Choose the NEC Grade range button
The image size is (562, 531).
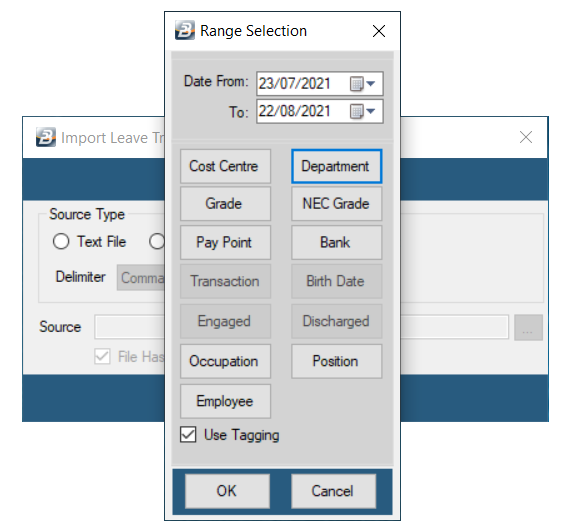tap(337, 204)
